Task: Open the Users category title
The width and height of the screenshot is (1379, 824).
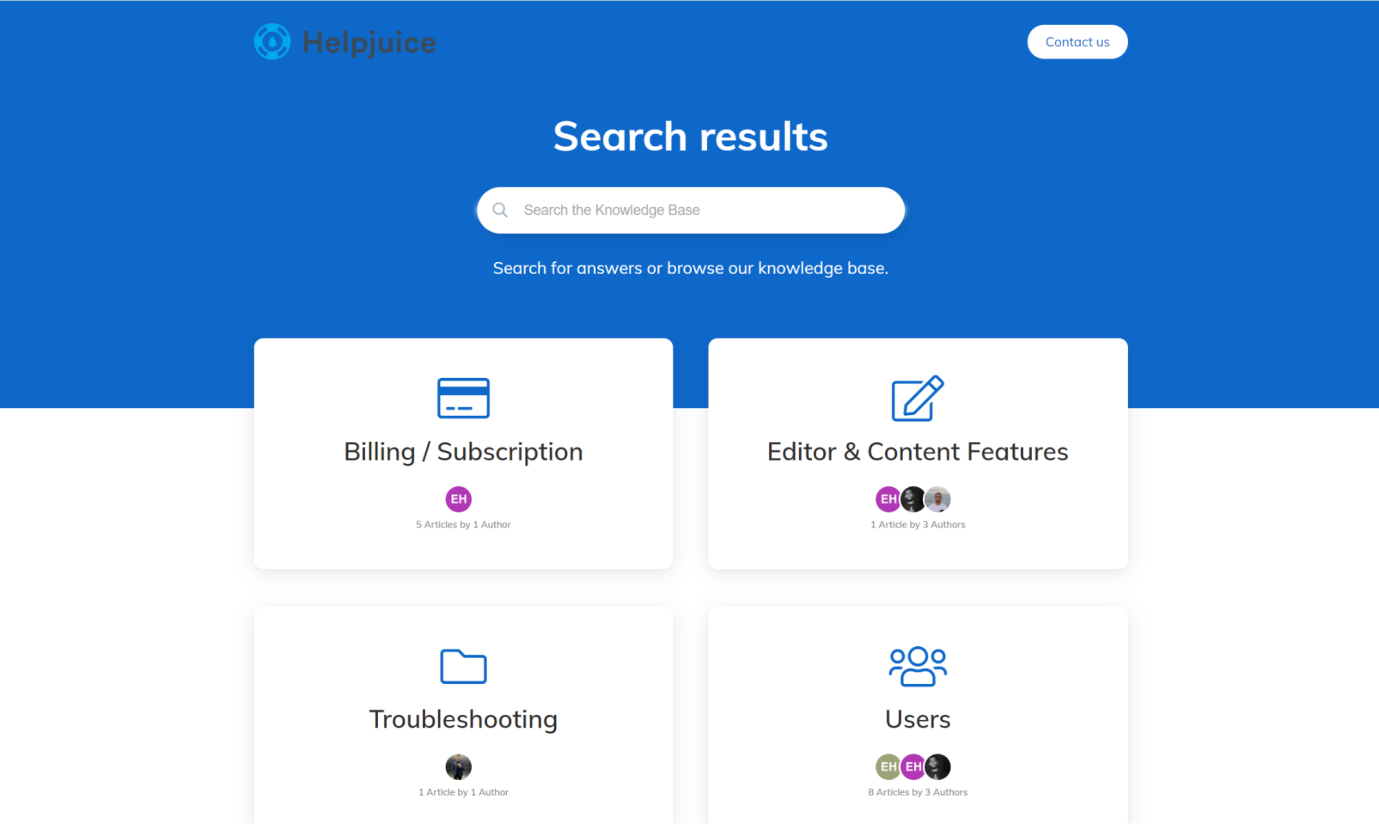Action: (917, 720)
